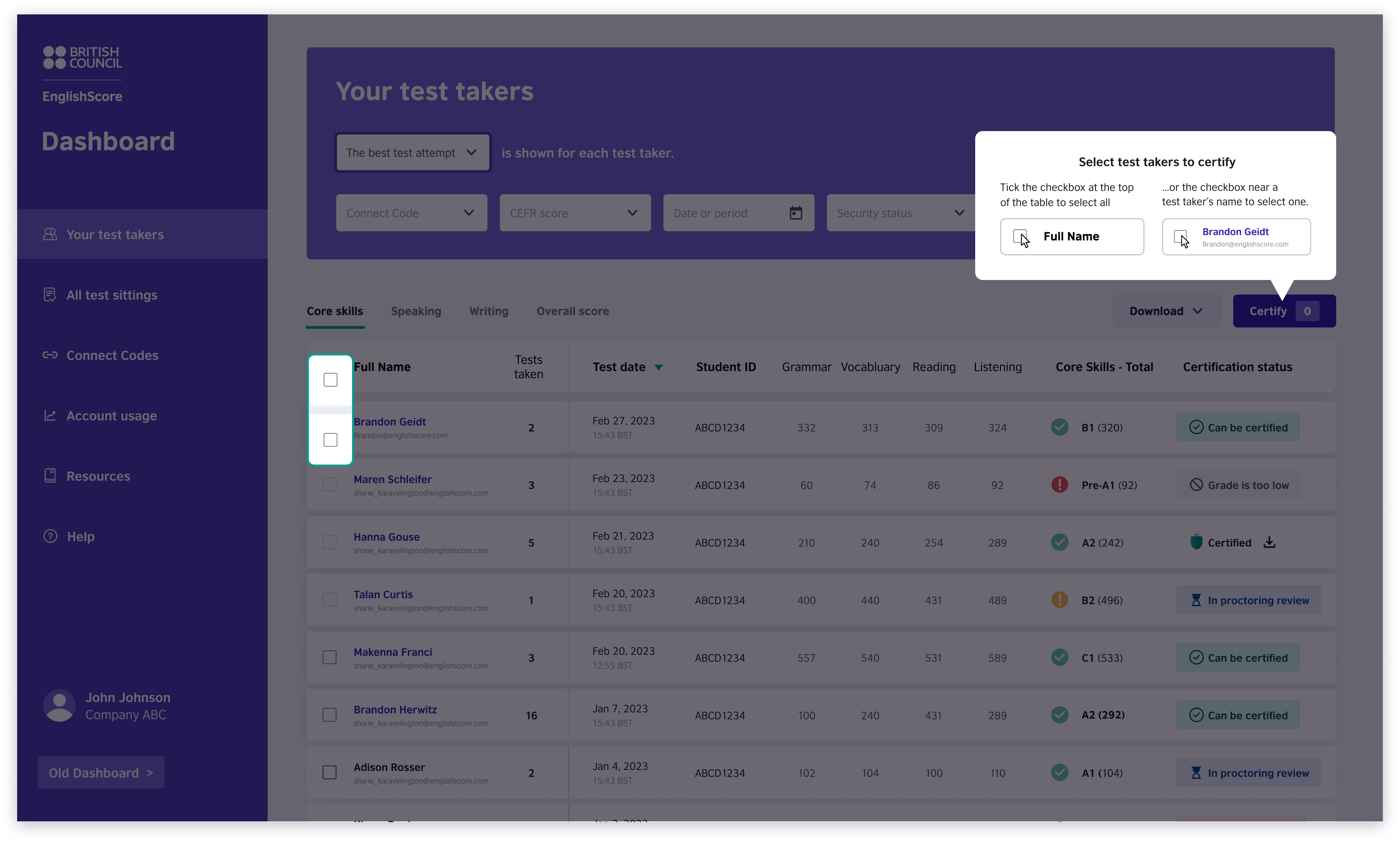Expand the Connect Code filter
The height and width of the screenshot is (842, 1400).
[411, 213]
